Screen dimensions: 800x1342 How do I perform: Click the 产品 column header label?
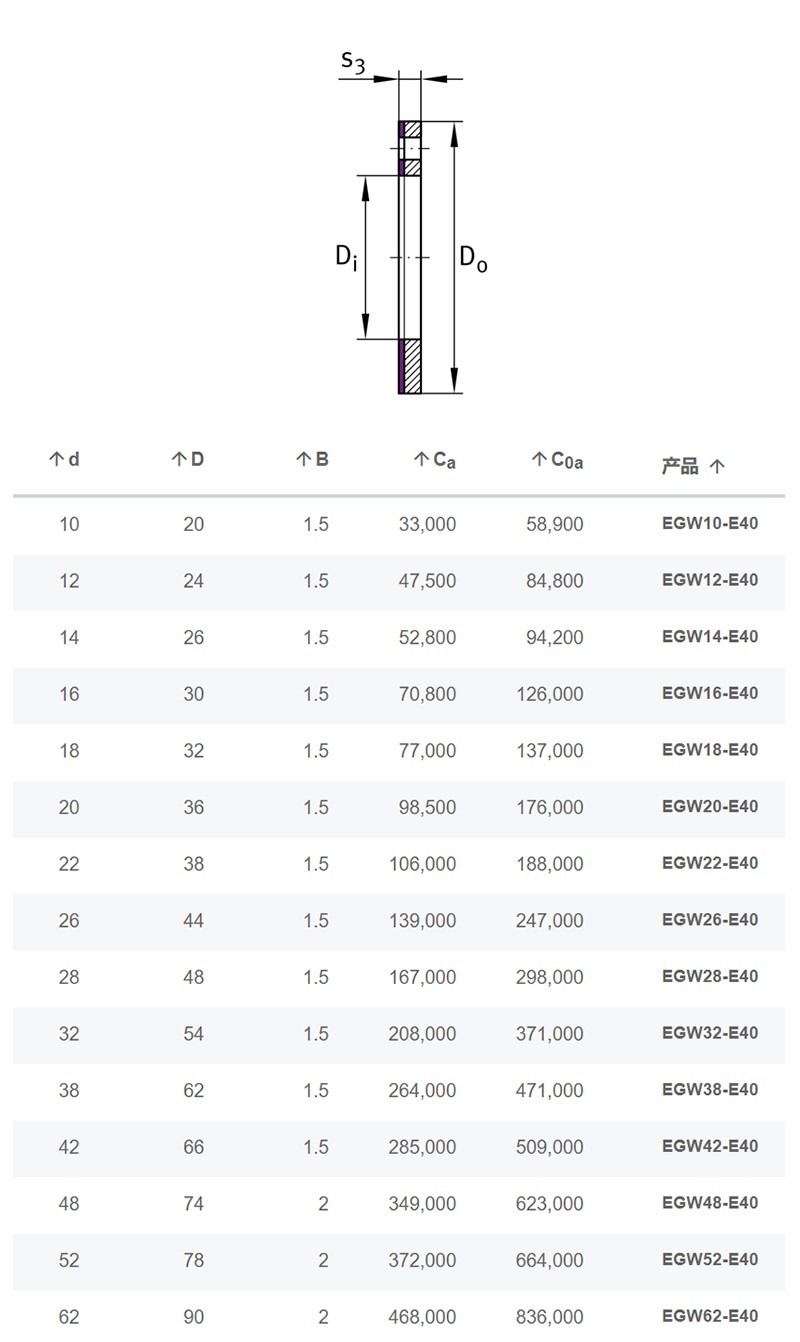680,466
